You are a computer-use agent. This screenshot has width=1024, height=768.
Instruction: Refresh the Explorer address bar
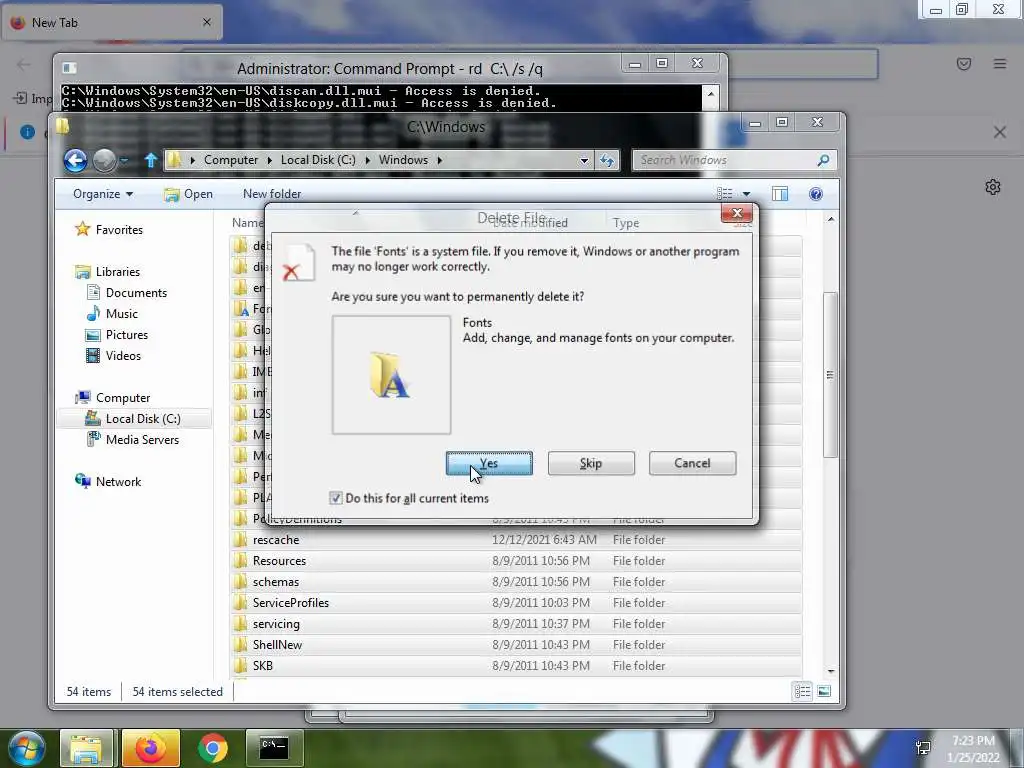click(x=607, y=161)
